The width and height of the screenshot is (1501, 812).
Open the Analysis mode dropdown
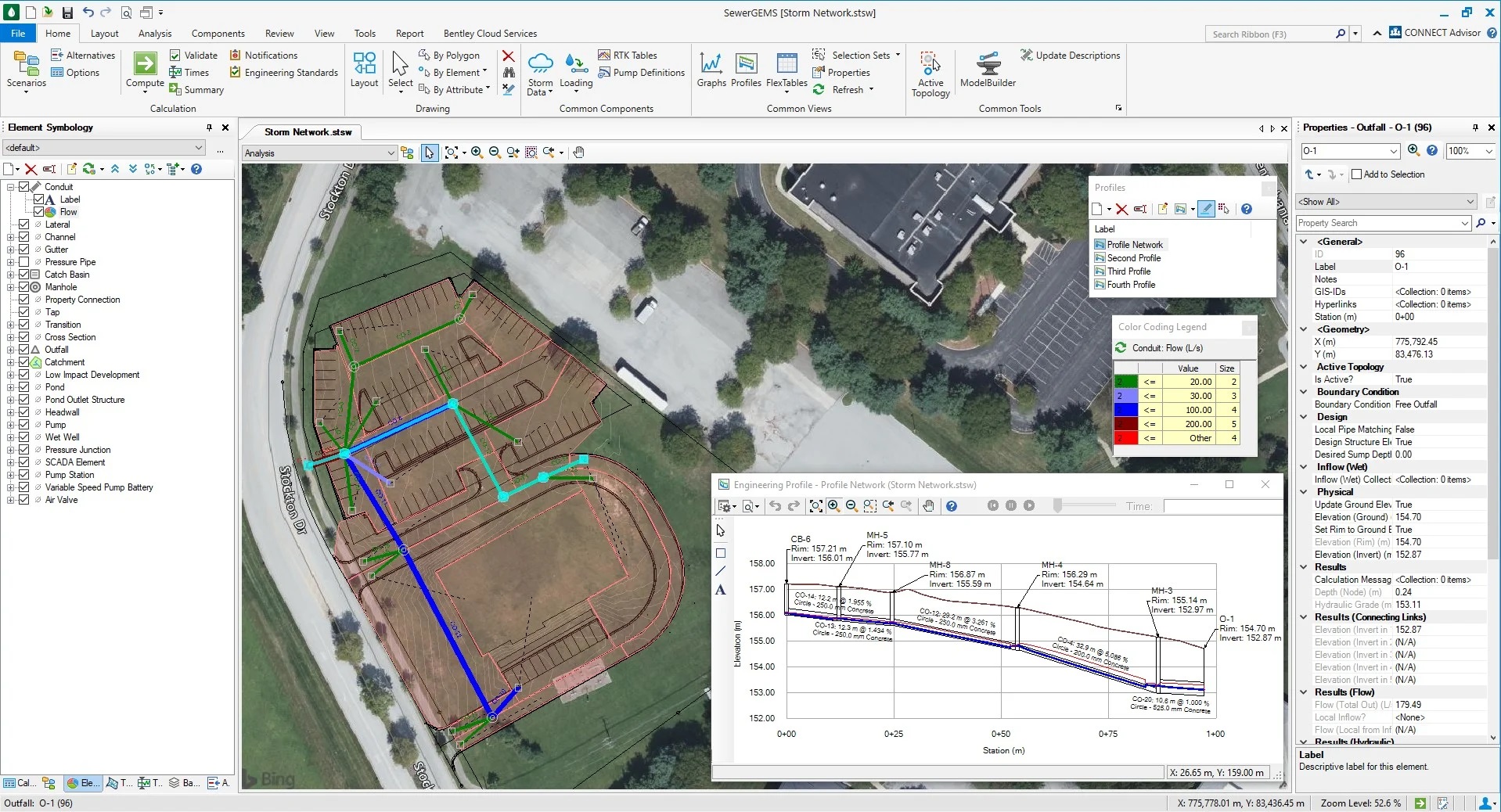point(391,153)
